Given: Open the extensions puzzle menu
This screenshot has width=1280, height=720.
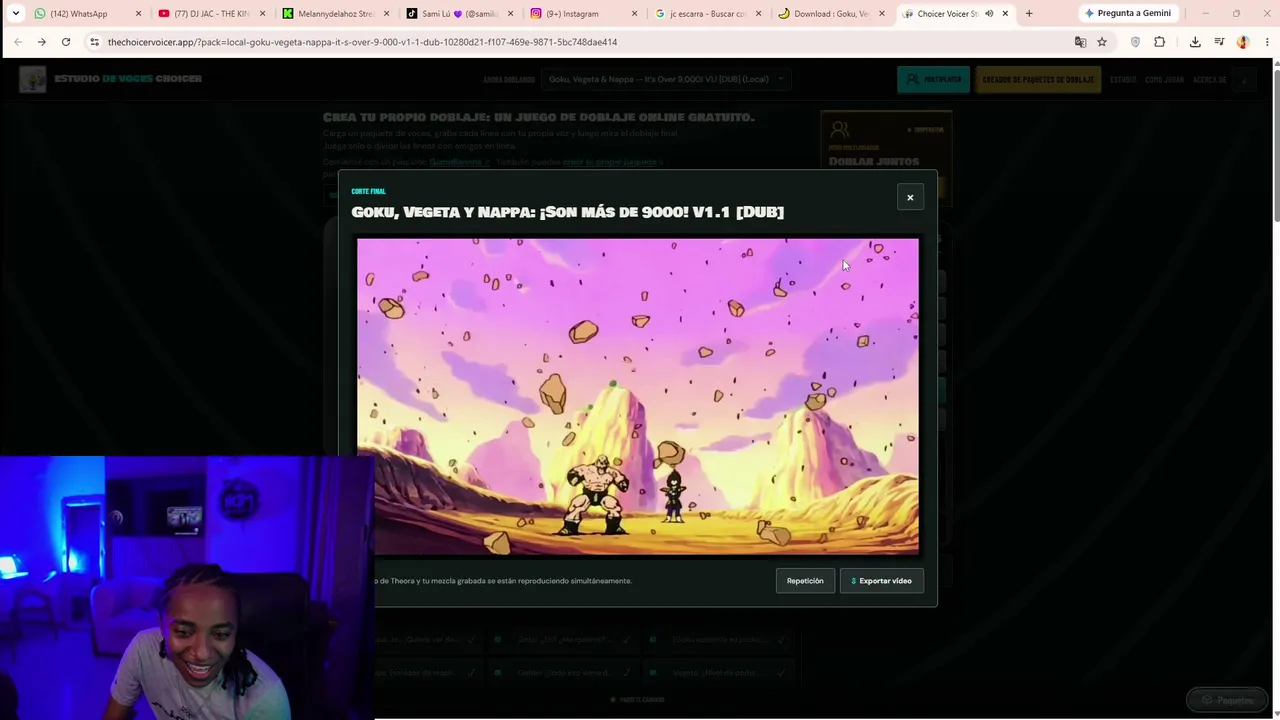Looking at the screenshot, I should coord(1159,42).
